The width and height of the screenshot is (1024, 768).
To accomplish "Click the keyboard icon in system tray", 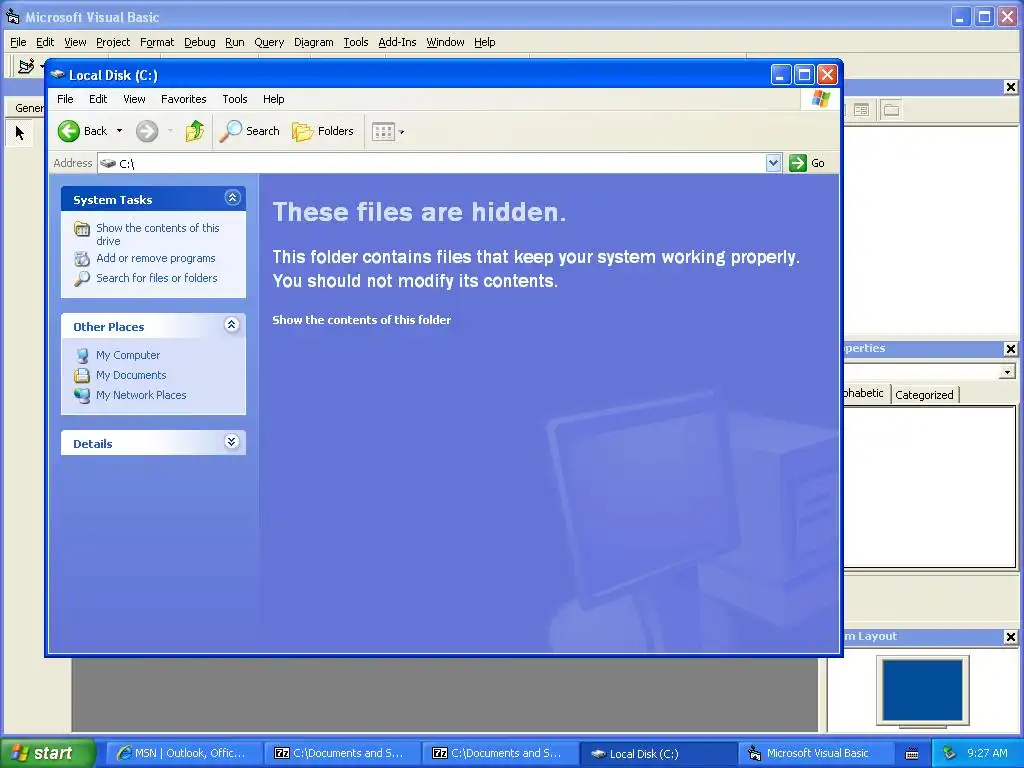I will (x=912, y=754).
